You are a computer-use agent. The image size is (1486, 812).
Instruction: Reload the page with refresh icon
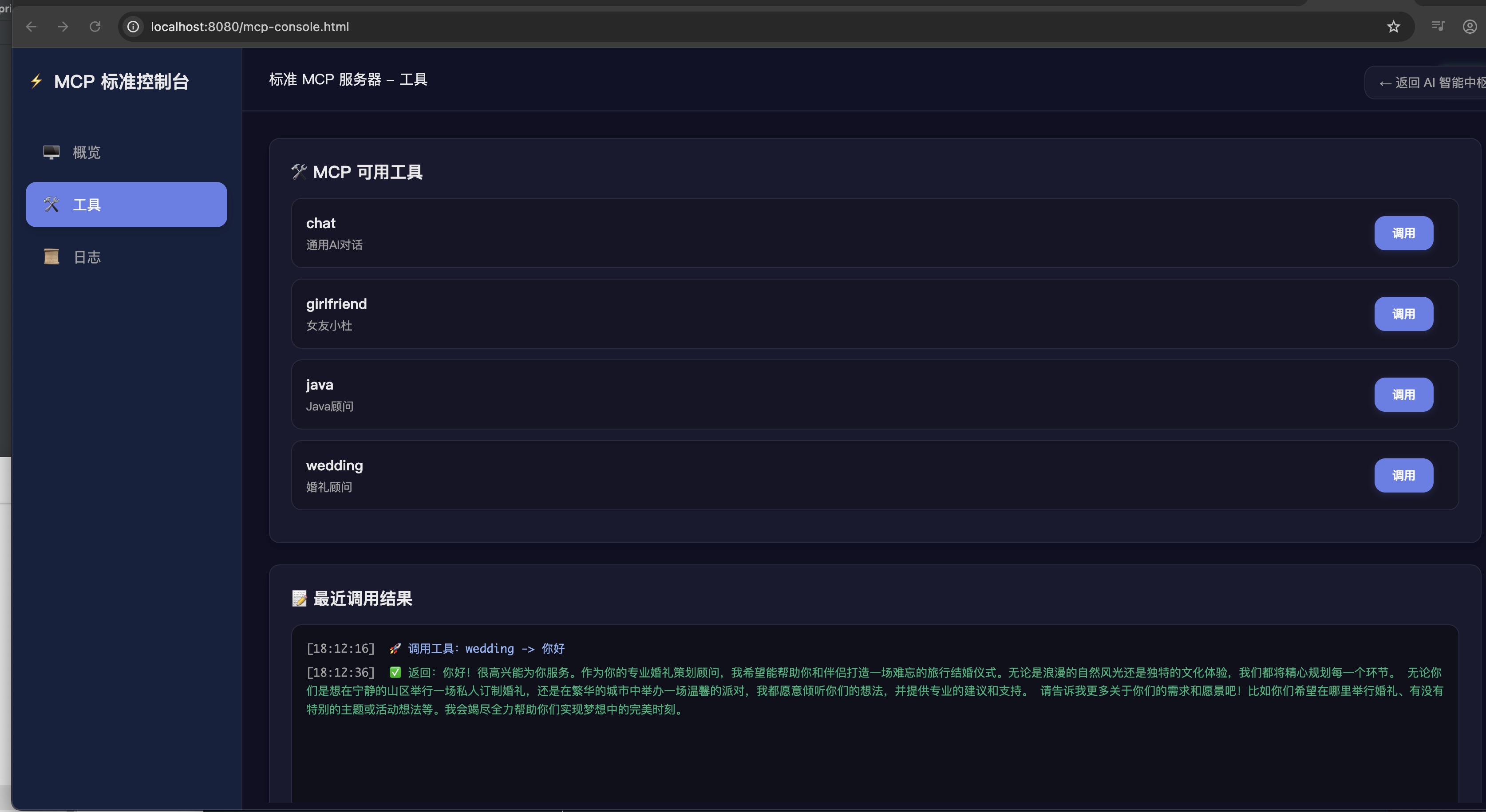[95, 27]
